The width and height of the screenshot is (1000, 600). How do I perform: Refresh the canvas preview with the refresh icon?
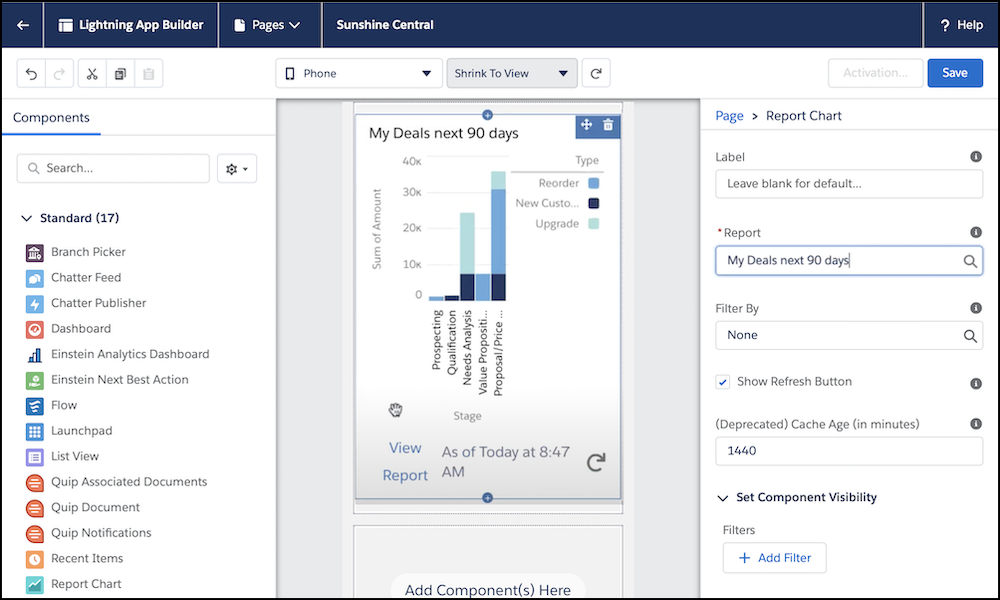[x=598, y=72]
